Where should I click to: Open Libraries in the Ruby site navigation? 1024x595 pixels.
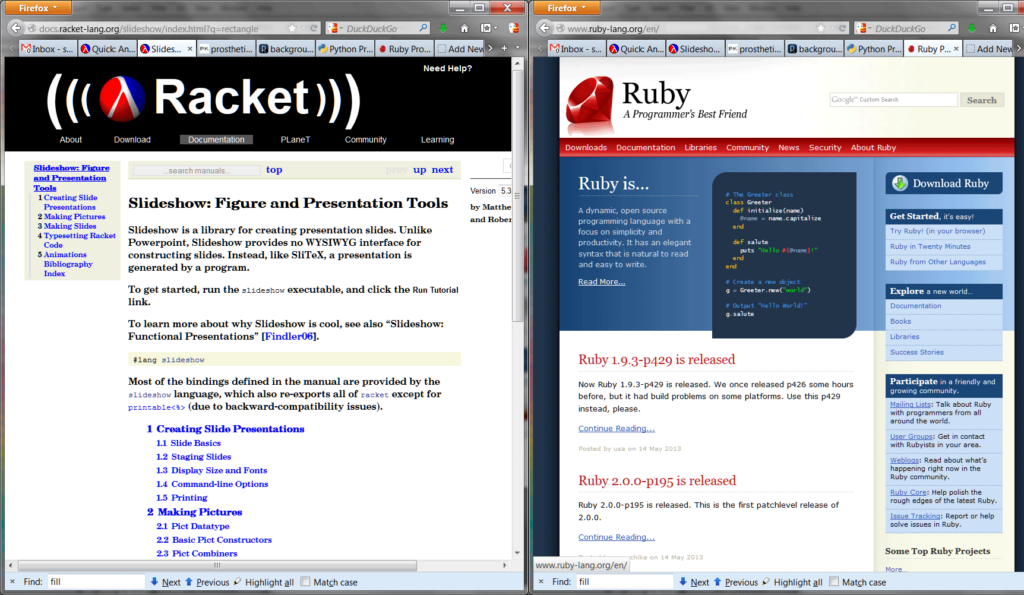click(700, 148)
